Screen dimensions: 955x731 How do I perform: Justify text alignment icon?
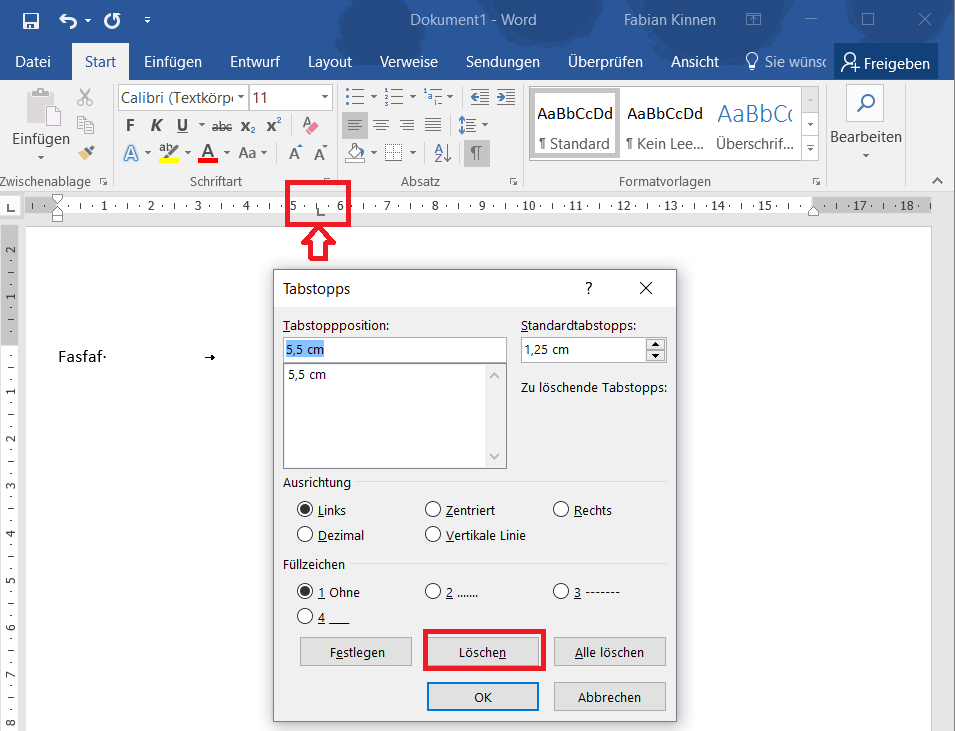pos(433,125)
